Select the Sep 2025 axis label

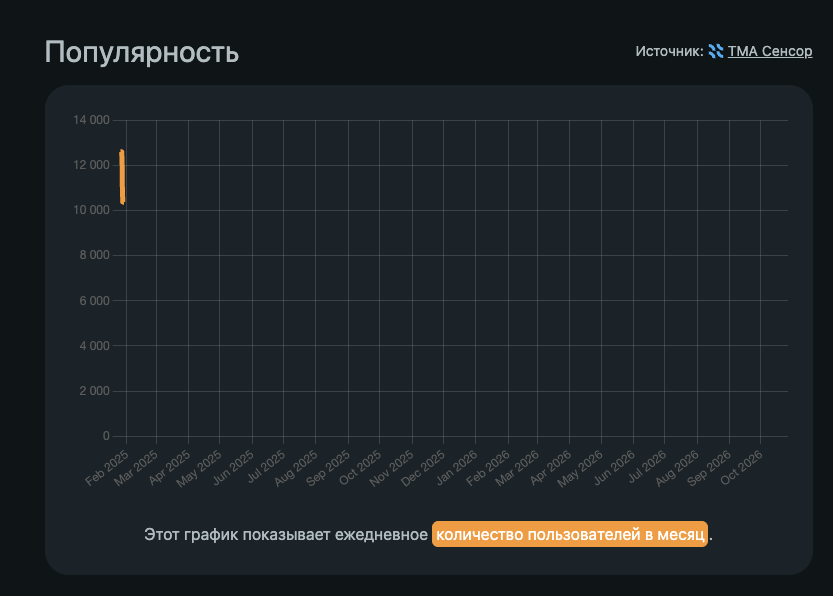[x=328, y=468]
